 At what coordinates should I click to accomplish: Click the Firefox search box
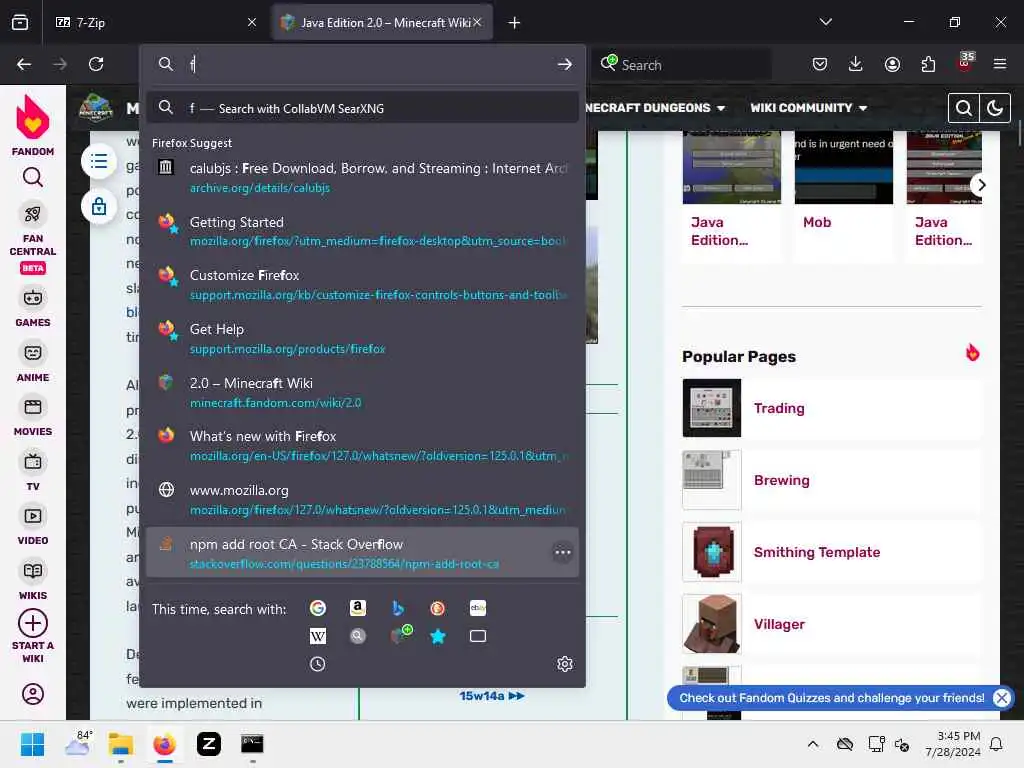pyautogui.click(x=682, y=64)
